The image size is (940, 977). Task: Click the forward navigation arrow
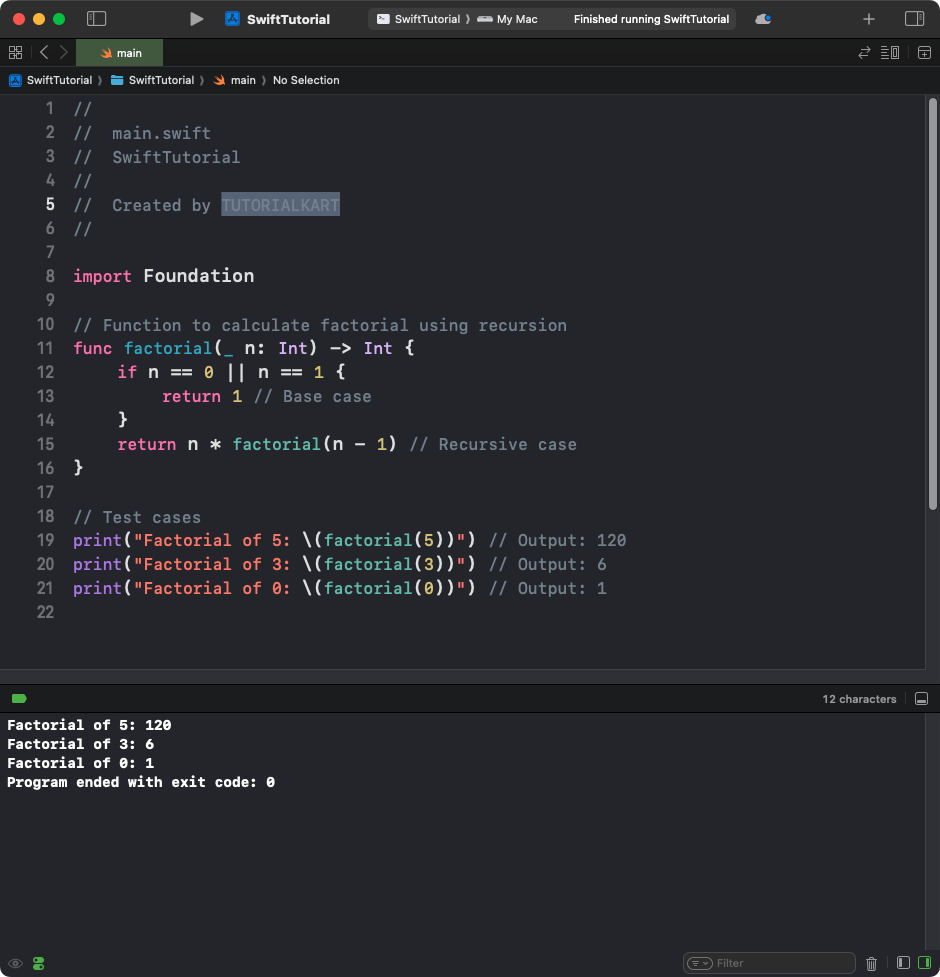point(64,53)
